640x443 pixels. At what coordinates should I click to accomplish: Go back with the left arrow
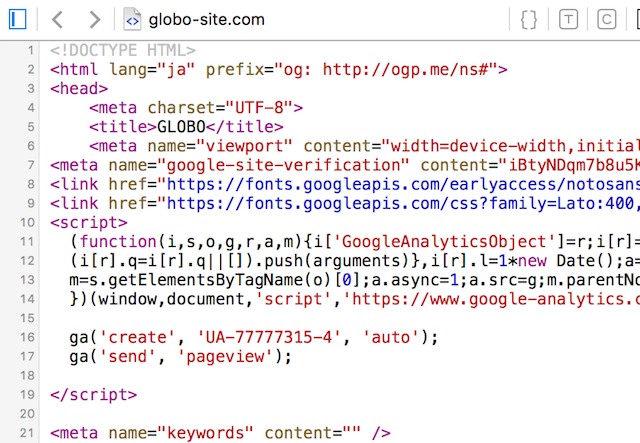(58, 19)
